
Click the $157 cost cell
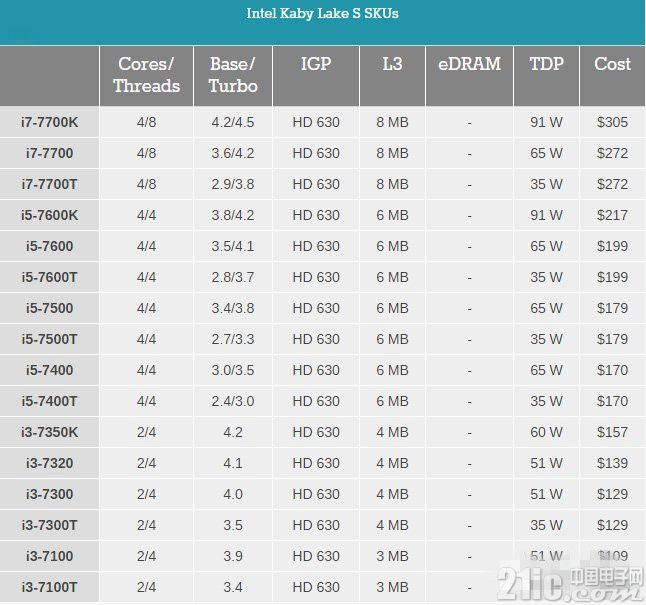coord(612,432)
